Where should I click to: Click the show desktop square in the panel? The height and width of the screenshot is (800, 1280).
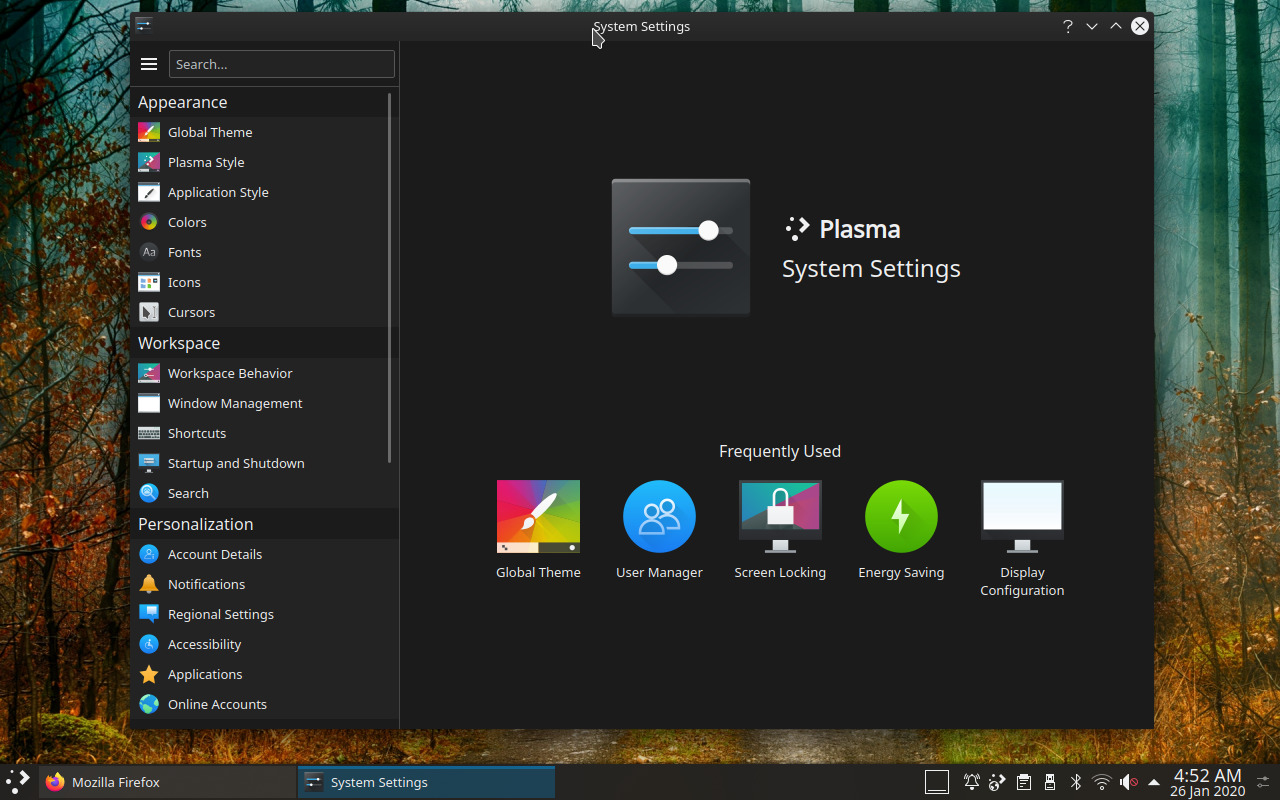coord(937,782)
